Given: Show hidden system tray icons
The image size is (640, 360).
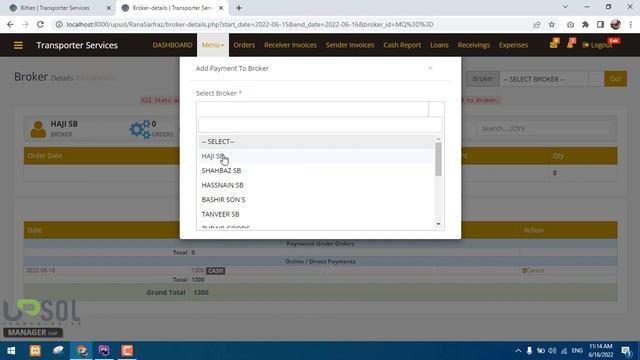Looking at the screenshot, I should [518, 351].
